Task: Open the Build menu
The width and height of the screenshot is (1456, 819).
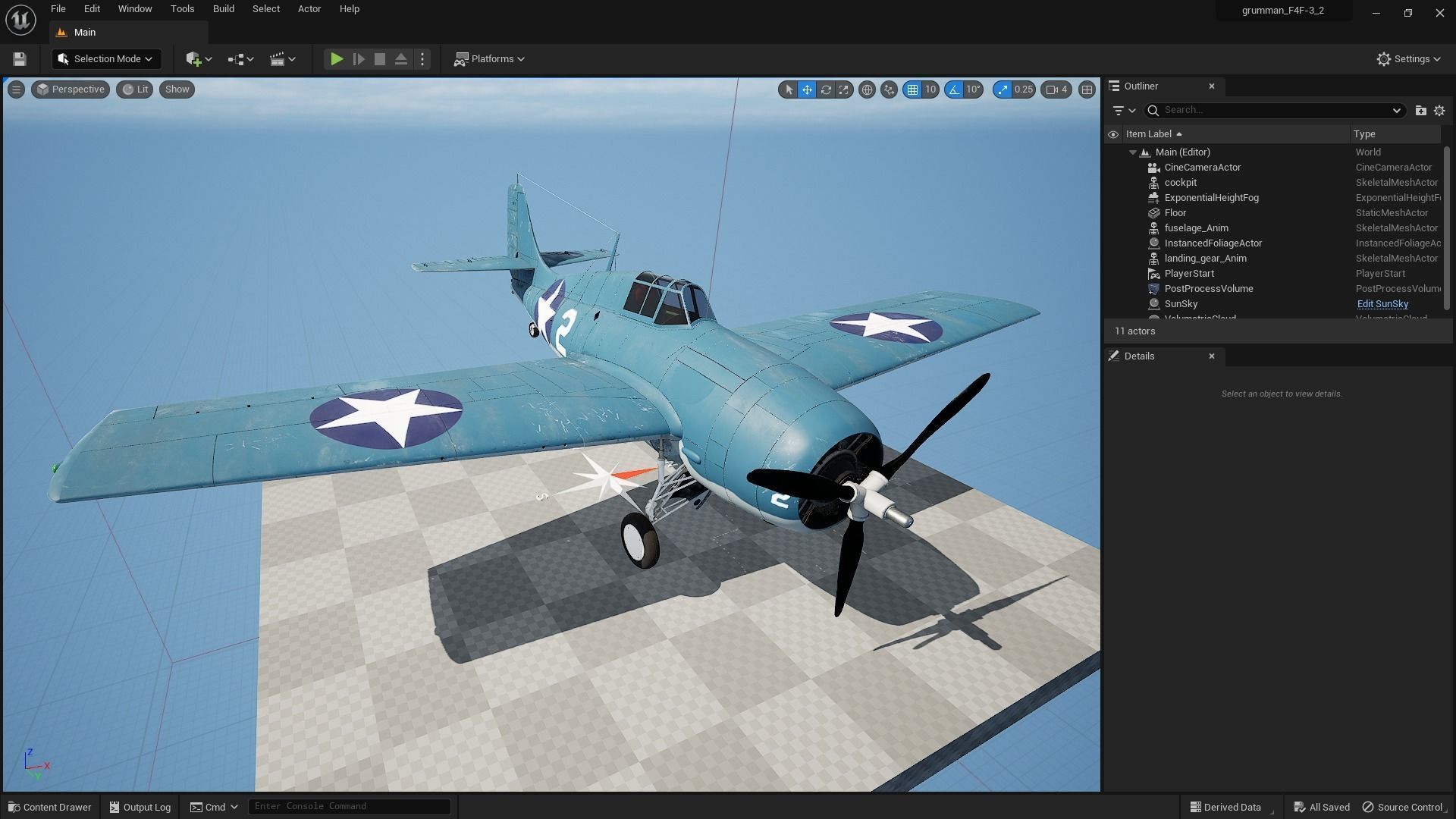Action: [x=224, y=9]
